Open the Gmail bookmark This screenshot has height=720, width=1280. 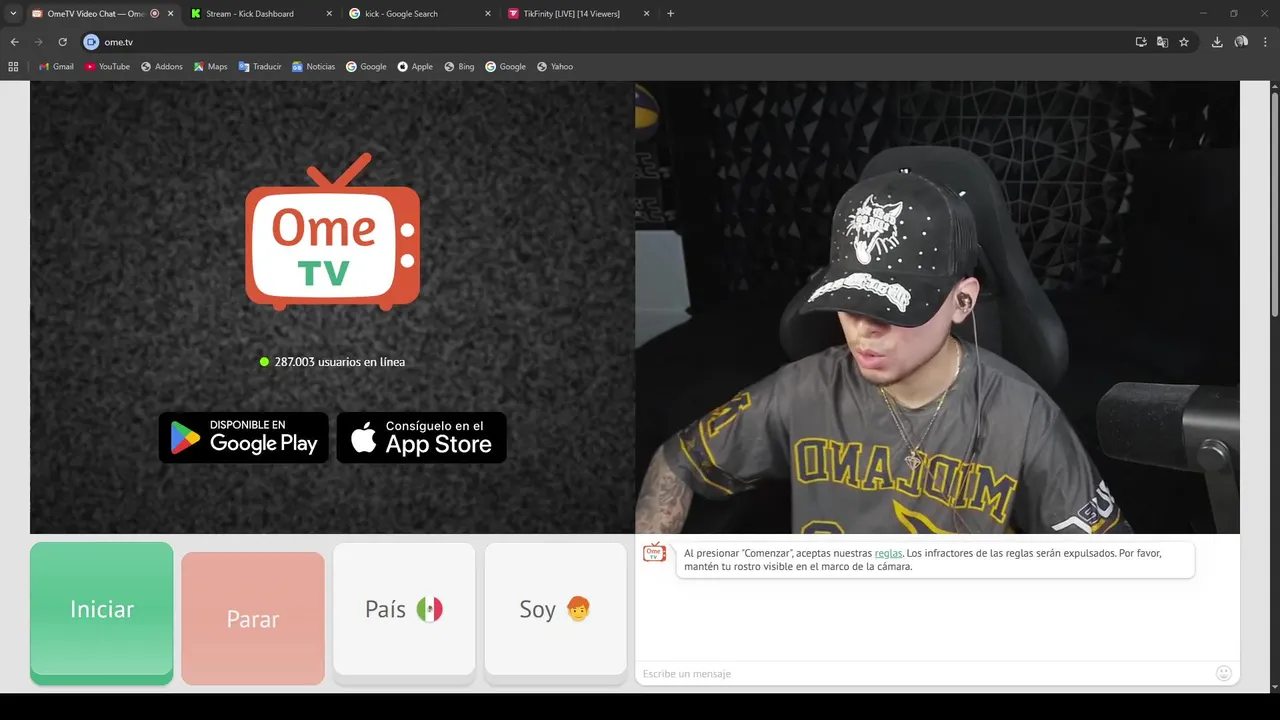56,67
